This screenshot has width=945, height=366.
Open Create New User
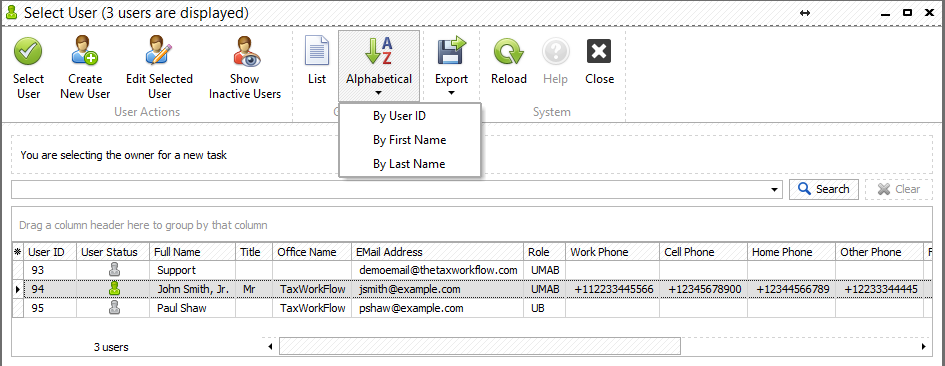tap(85, 68)
